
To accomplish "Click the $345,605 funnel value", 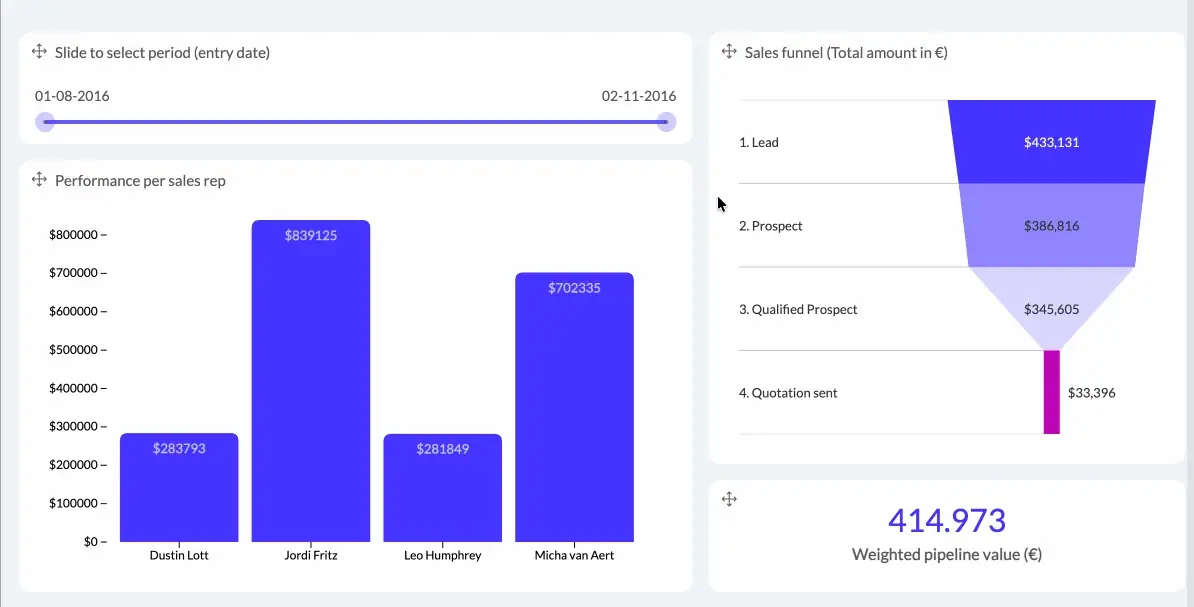I will pyautogui.click(x=1052, y=309).
